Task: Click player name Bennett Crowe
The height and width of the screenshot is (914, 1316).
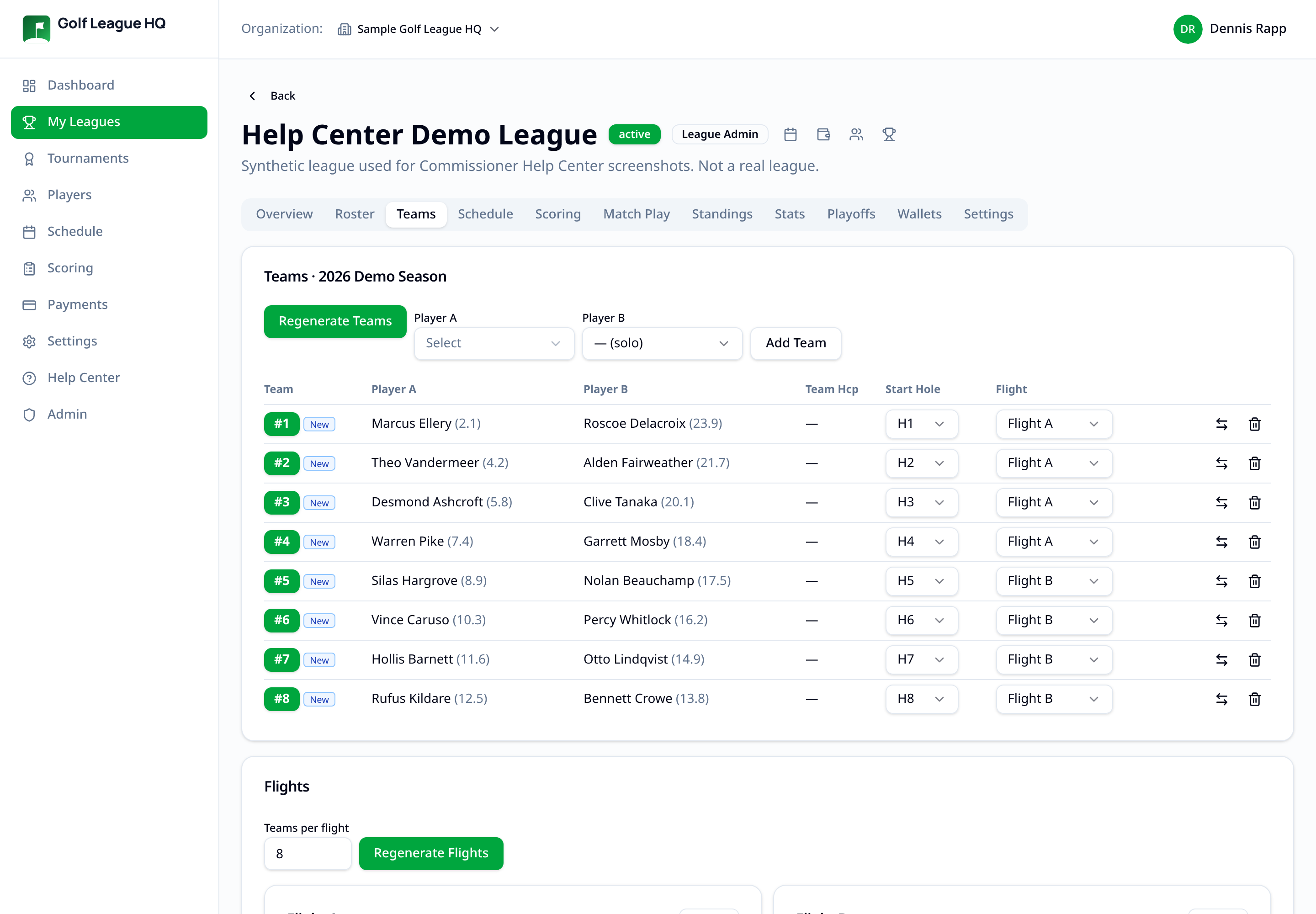Action: pos(628,699)
